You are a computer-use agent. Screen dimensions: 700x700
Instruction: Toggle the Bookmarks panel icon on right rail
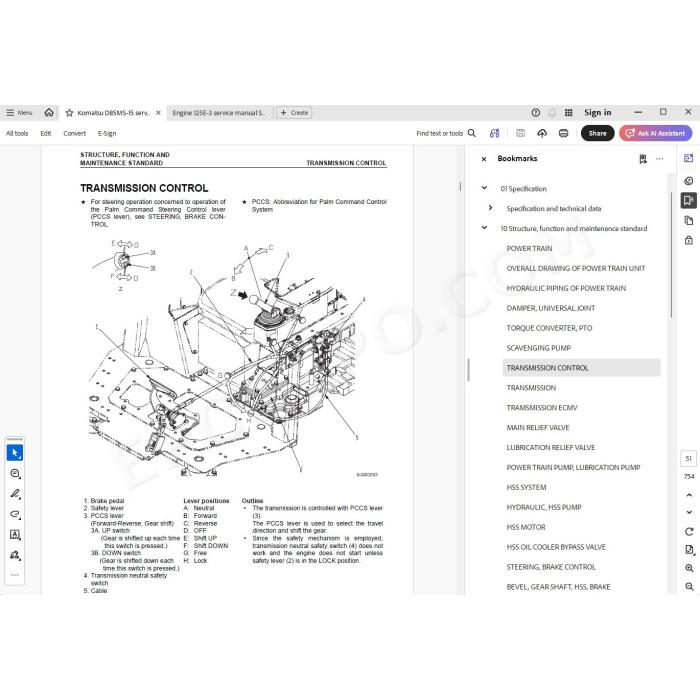(688, 200)
